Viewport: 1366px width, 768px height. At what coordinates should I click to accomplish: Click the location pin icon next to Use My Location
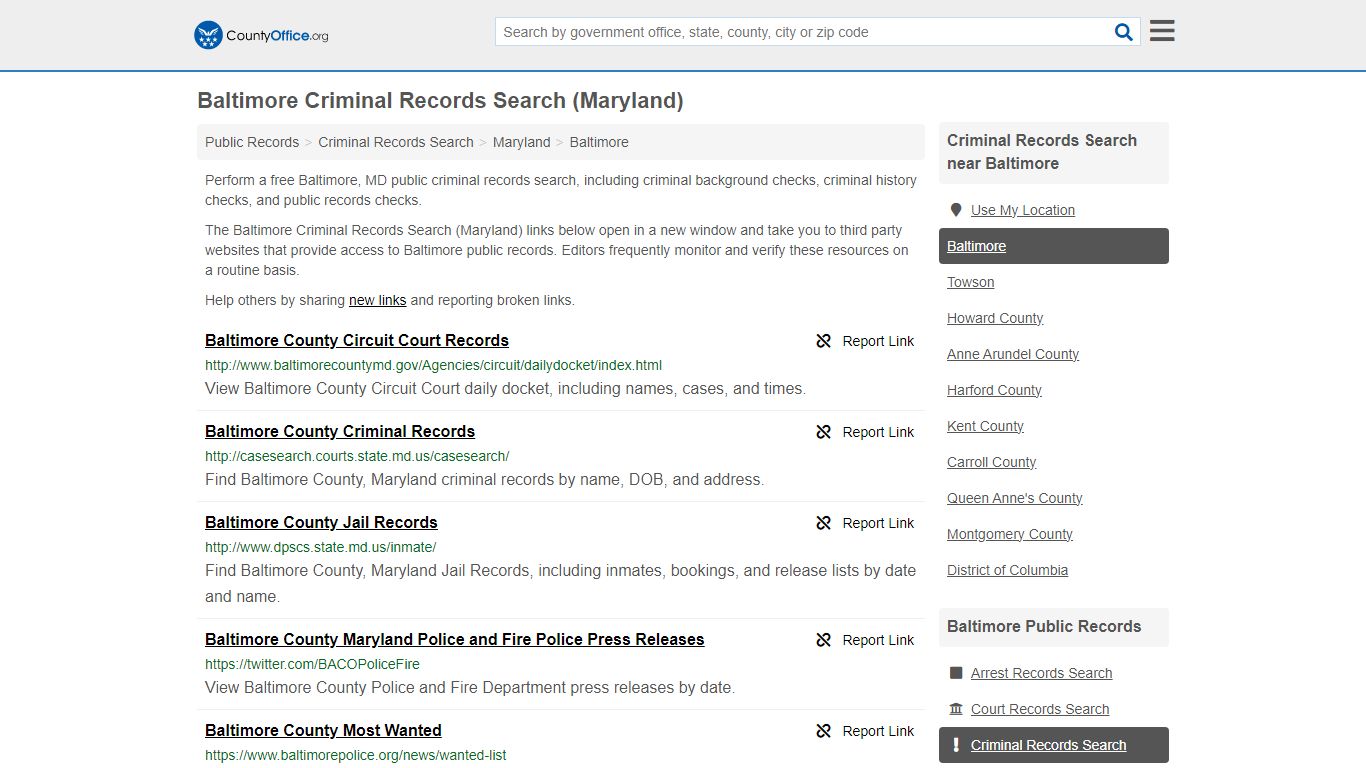[x=955, y=210]
